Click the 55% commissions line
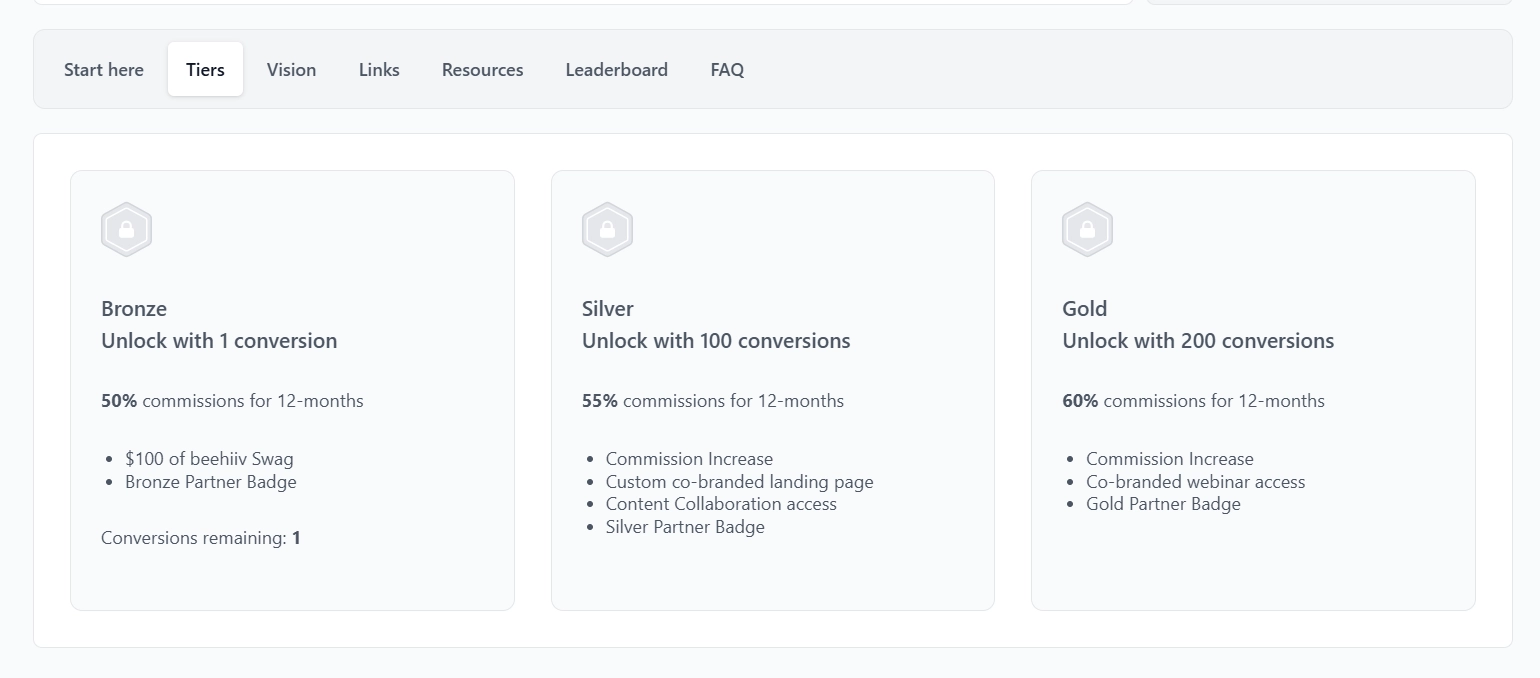1540x678 pixels. coord(713,401)
